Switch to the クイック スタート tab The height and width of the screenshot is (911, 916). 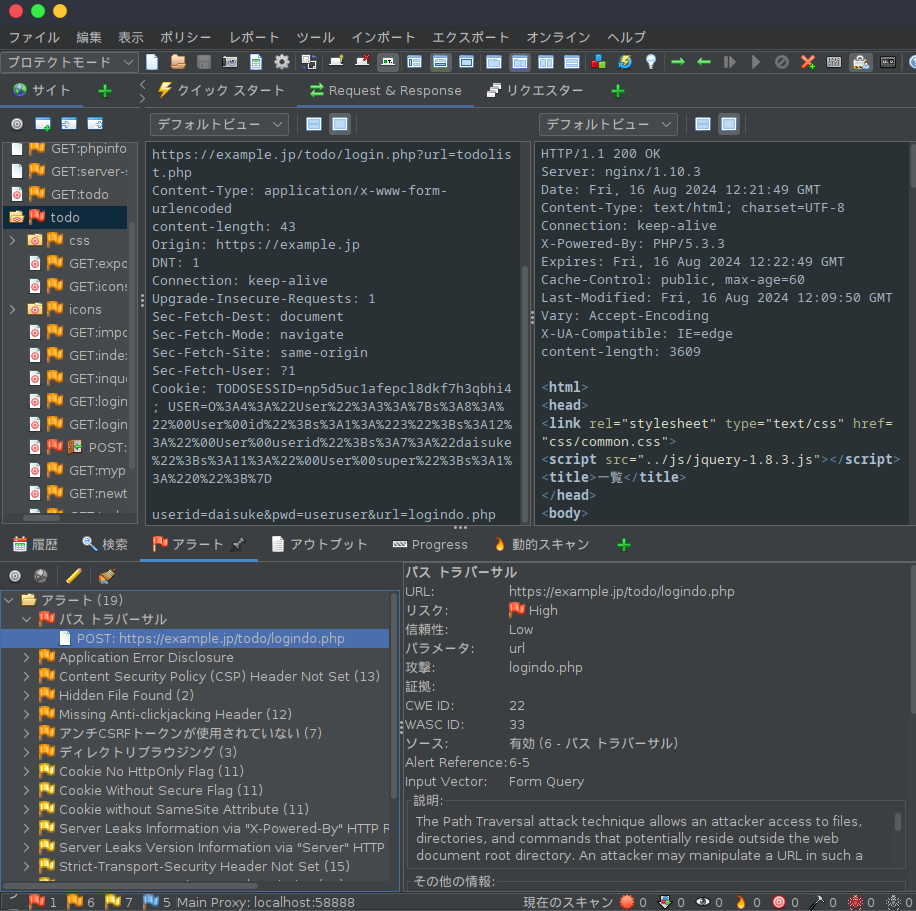tap(221, 91)
